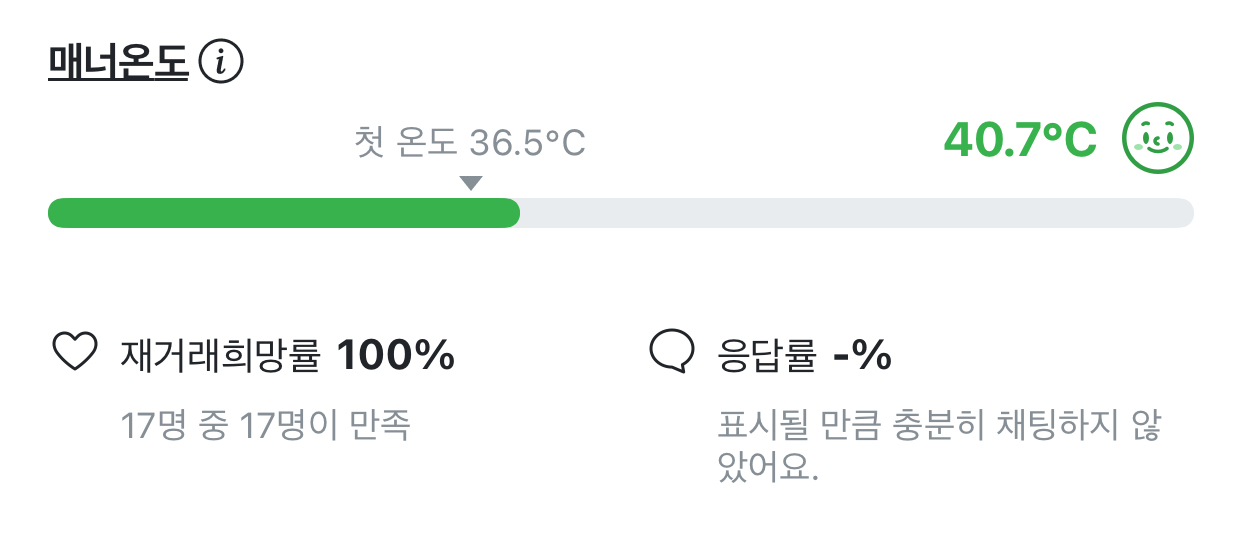Click the 36.5°C number in 첫 온도 label
Screen dimensions: 1242x552
527,143
